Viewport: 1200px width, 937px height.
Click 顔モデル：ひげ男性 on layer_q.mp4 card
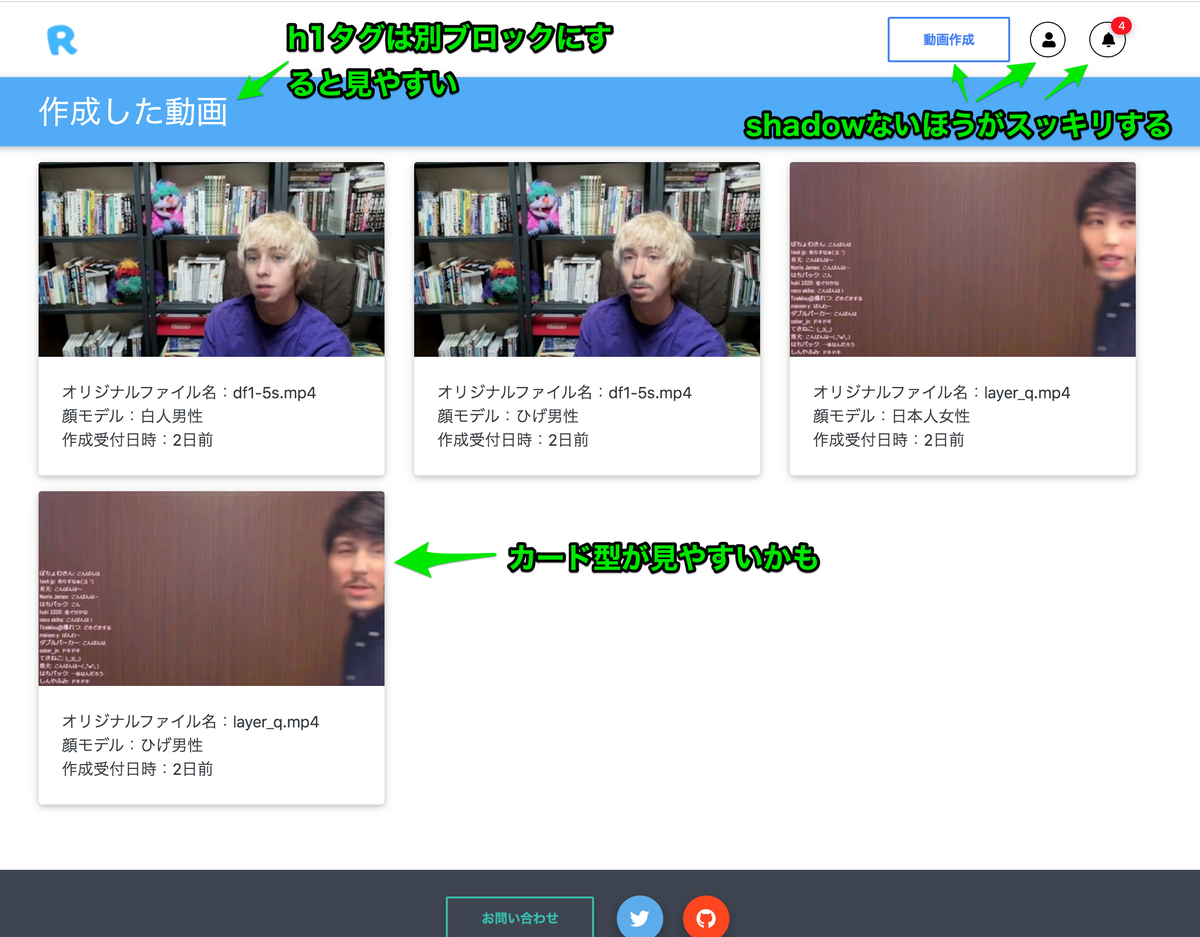(x=132, y=745)
